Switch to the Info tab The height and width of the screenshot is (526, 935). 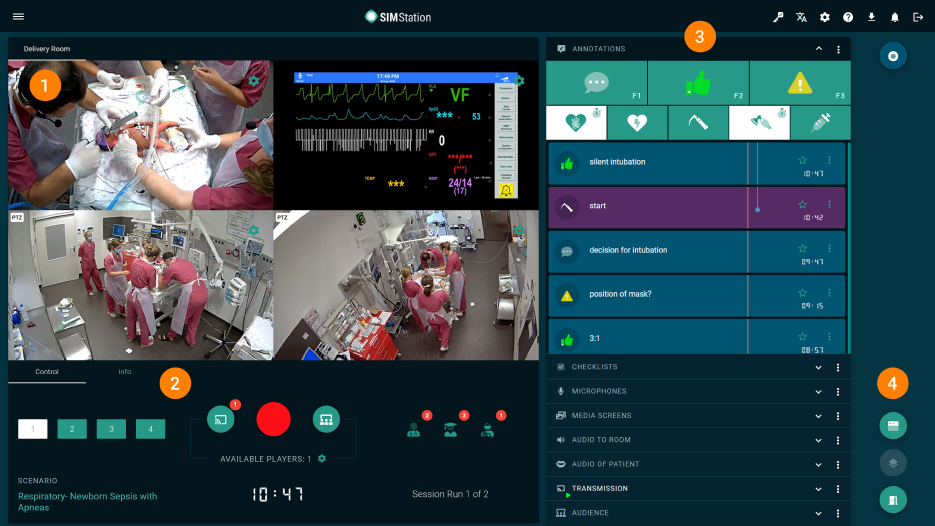click(125, 372)
